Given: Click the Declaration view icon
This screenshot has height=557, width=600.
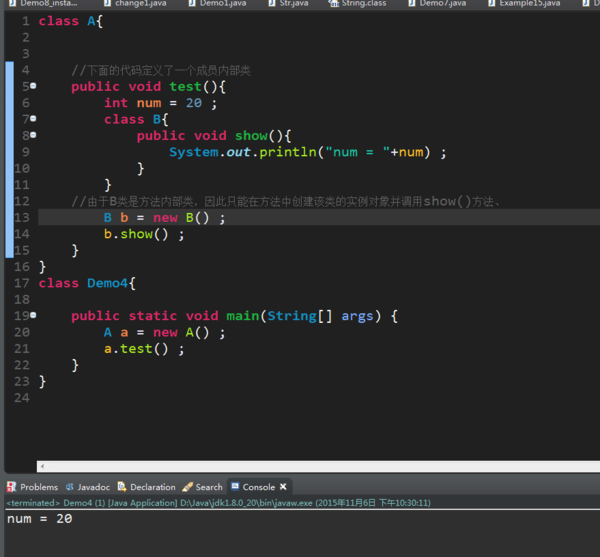Looking at the screenshot, I should [x=122, y=487].
